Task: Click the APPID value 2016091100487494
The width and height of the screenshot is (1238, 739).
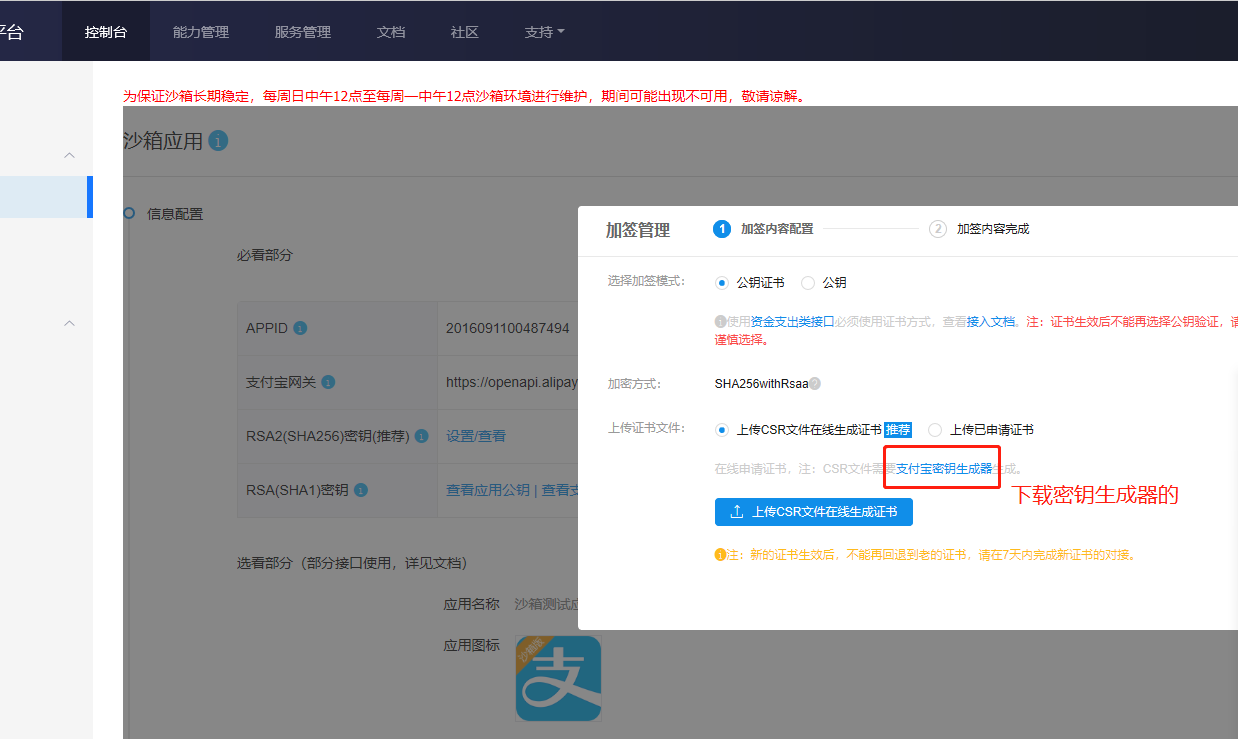Action: click(508, 328)
